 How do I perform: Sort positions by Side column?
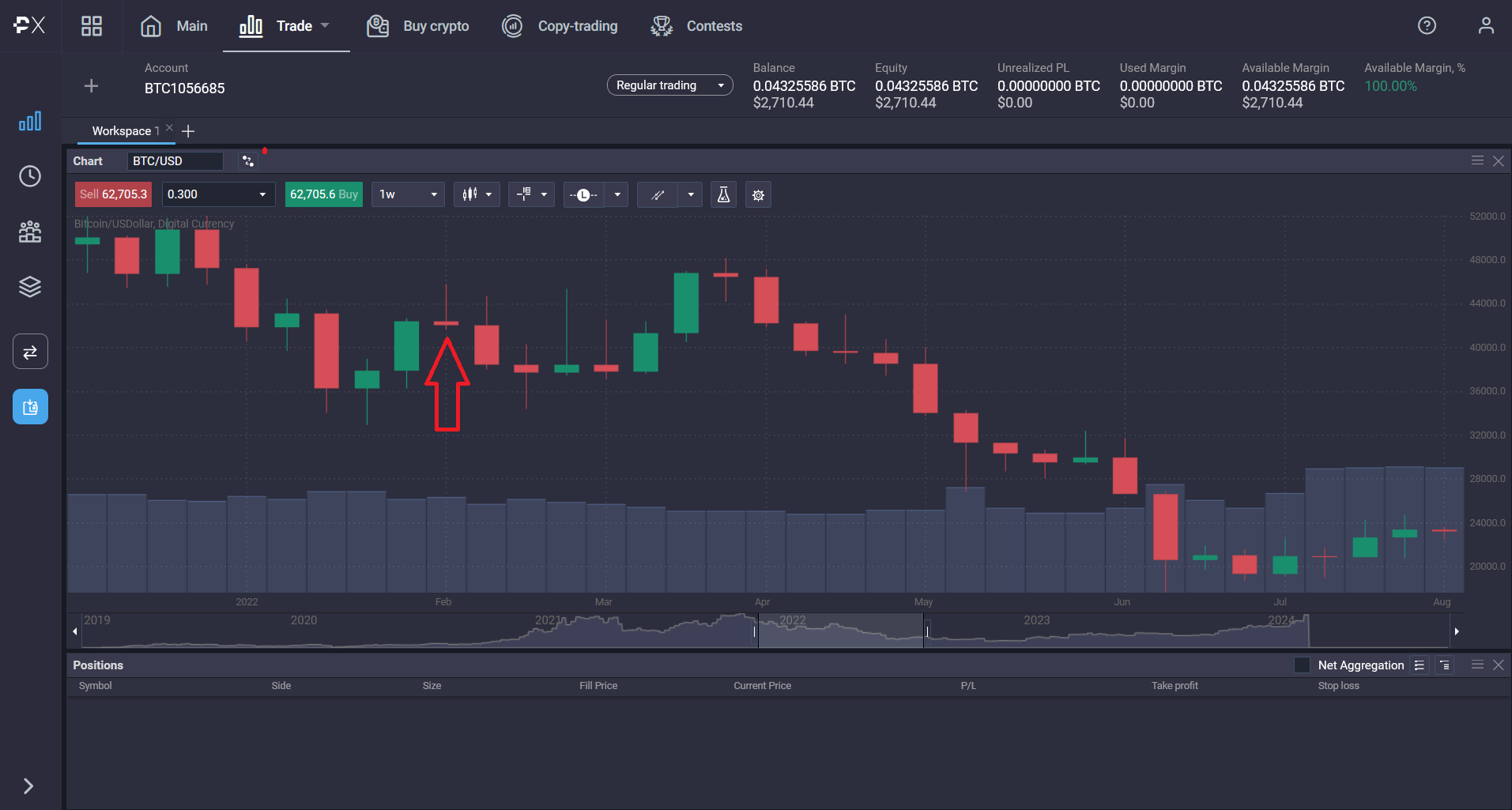[x=281, y=686]
